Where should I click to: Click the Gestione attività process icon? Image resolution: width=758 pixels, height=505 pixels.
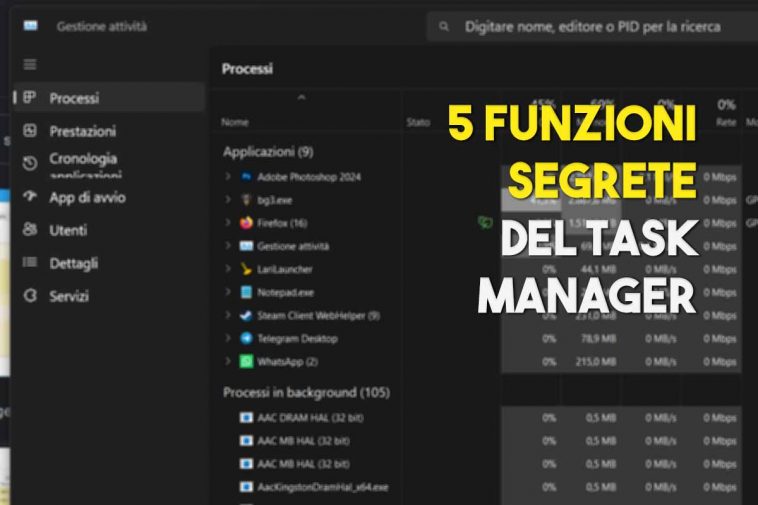pos(246,246)
